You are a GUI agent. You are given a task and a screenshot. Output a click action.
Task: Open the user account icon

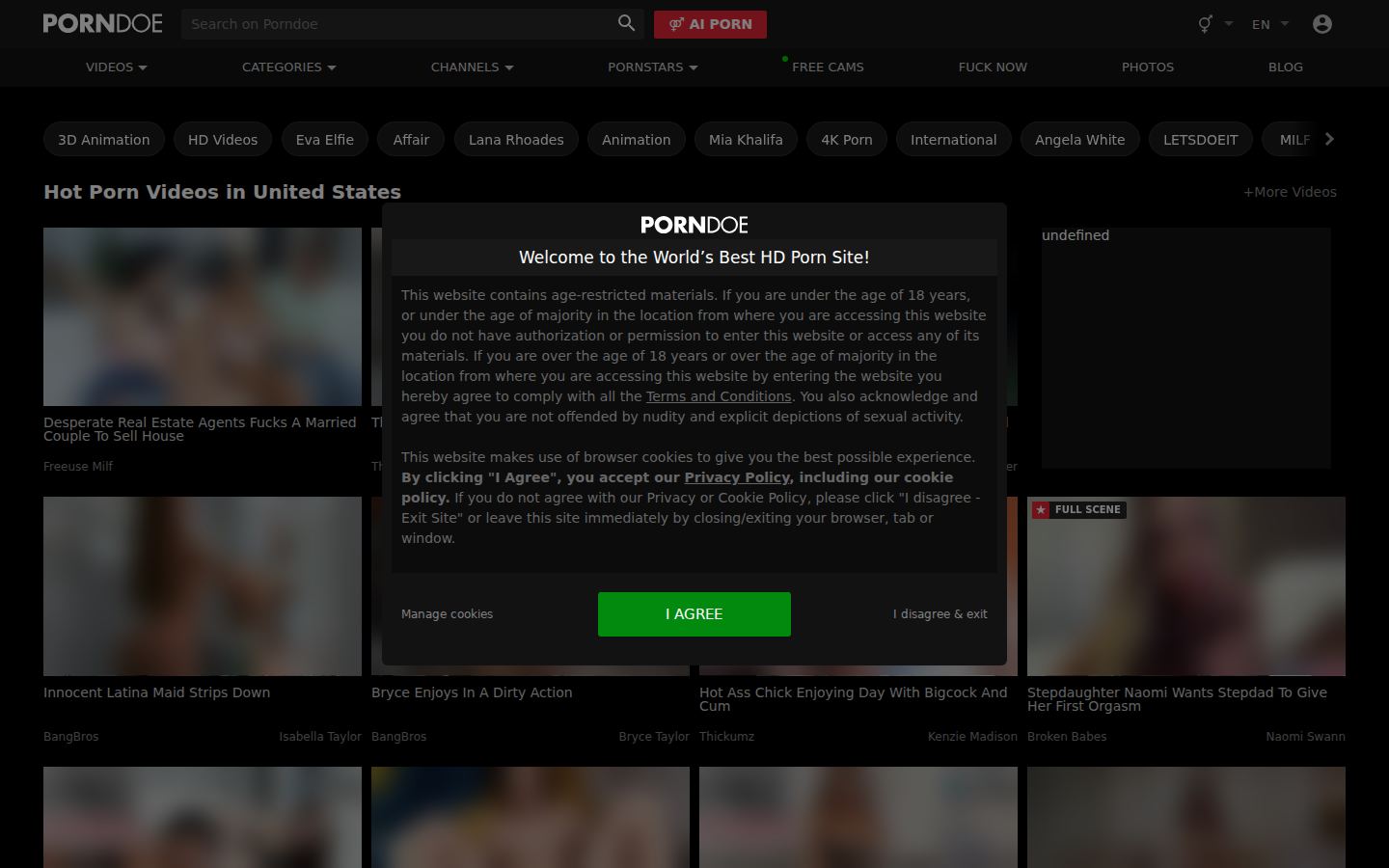tap(1322, 24)
